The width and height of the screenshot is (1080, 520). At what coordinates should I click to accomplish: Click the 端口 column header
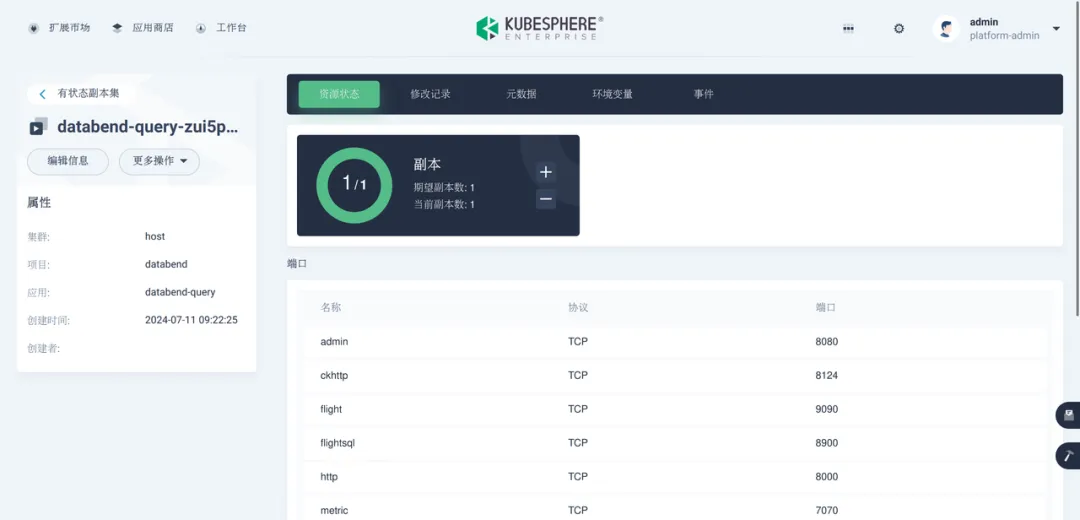click(826, 307)
